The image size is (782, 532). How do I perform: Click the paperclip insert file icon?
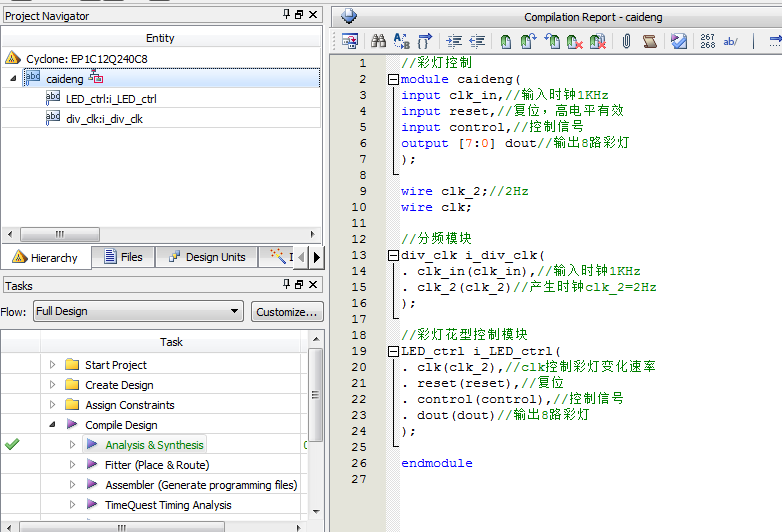click(626, 41)
